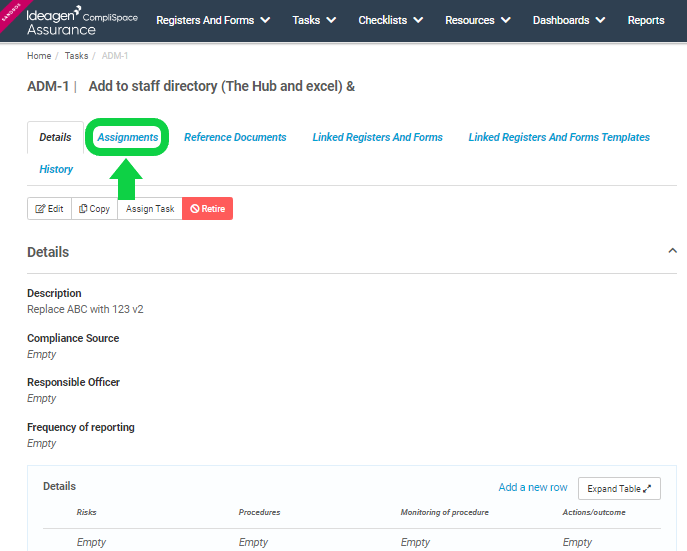Open the Resources dropdown
The image size is (687, 551).
pyautogui.click(x=478, y=21)
